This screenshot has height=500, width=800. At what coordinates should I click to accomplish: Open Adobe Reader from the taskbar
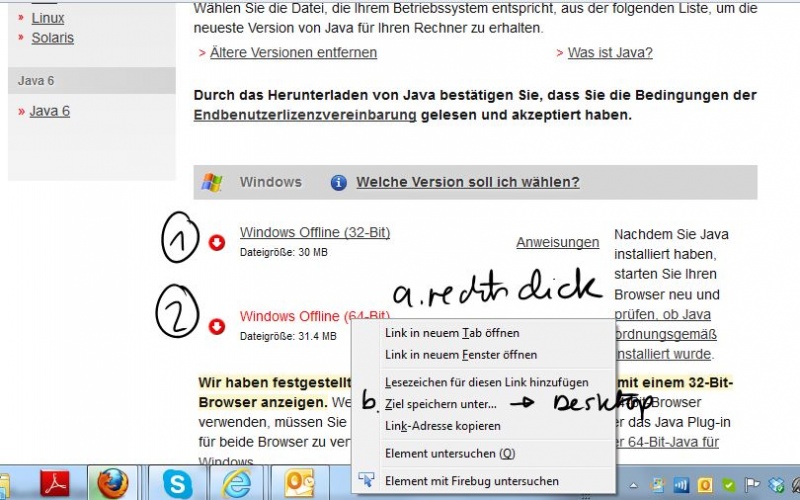point(55,482)
